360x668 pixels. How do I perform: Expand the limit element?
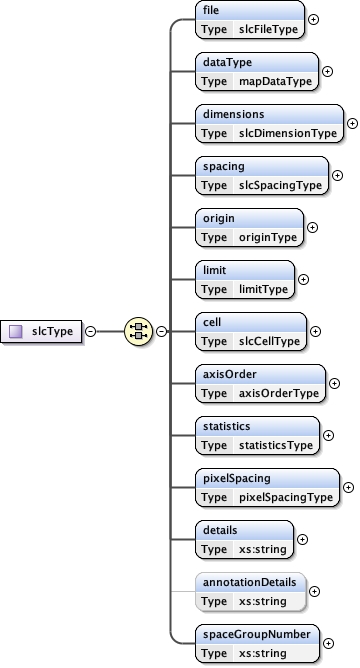(x=303, y=279)
